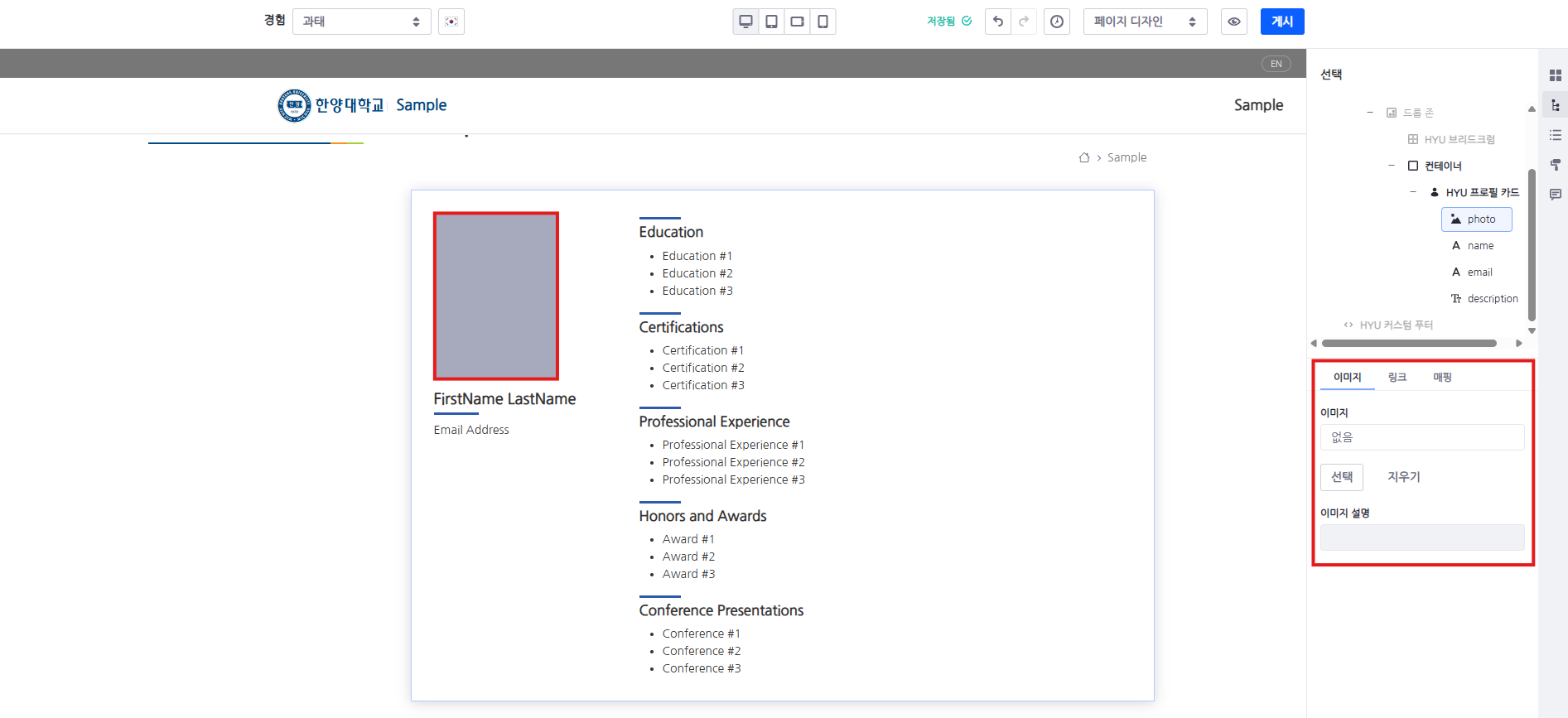This screenshot has width=1568, height=718.
Task: Switch to landscape tablet viewport
Action: pos(797,22)
